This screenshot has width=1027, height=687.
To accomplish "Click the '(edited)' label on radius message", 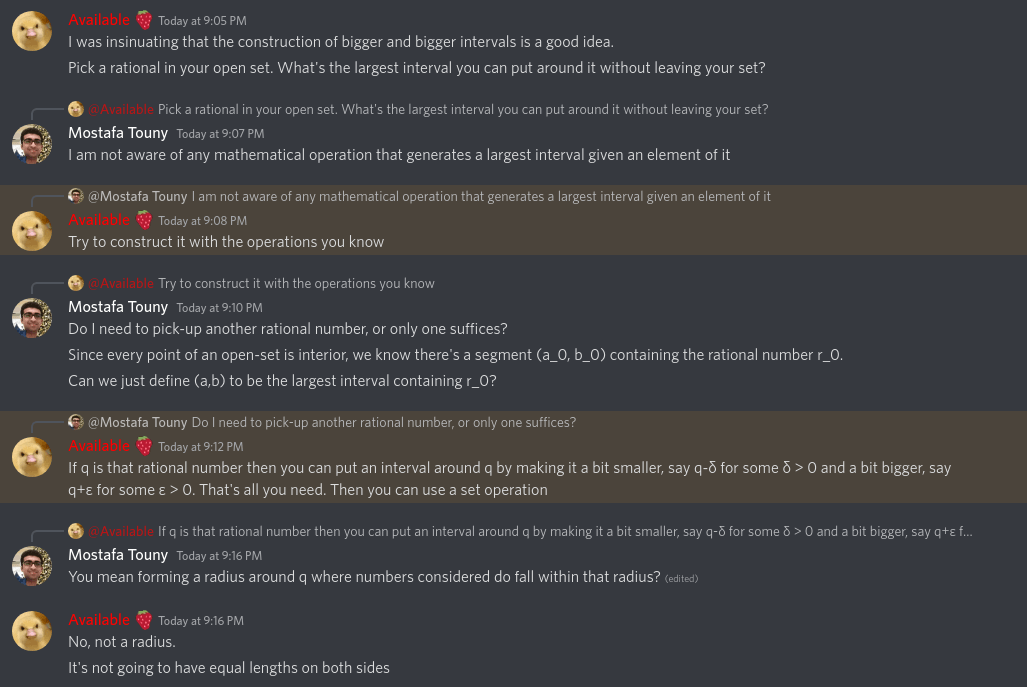I will point(681,578).
